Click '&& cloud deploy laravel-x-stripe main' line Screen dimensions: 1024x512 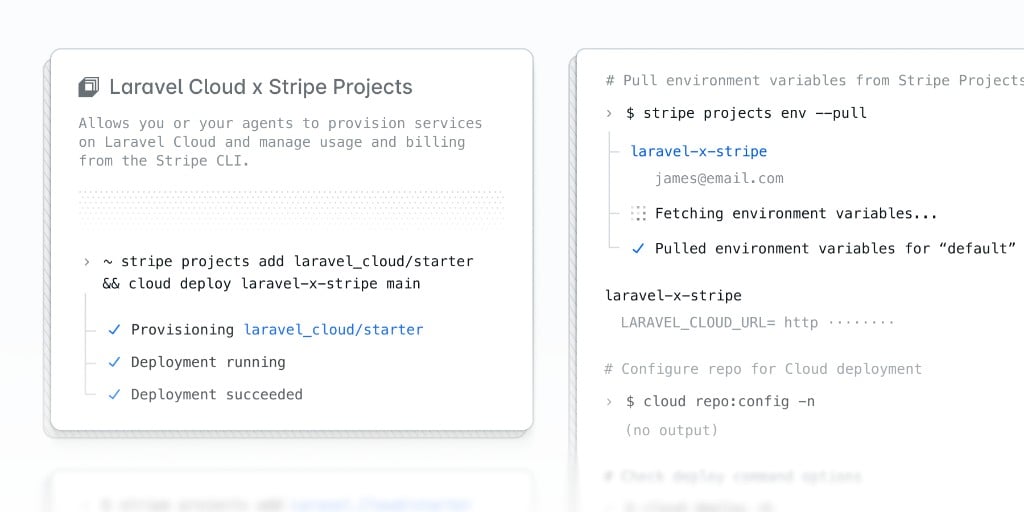point(261,284)
